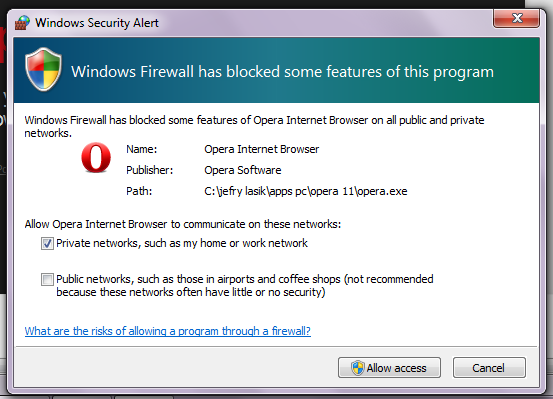Click the opera.exe path value
Screen dimensions: 553x399
click(305, 191)
